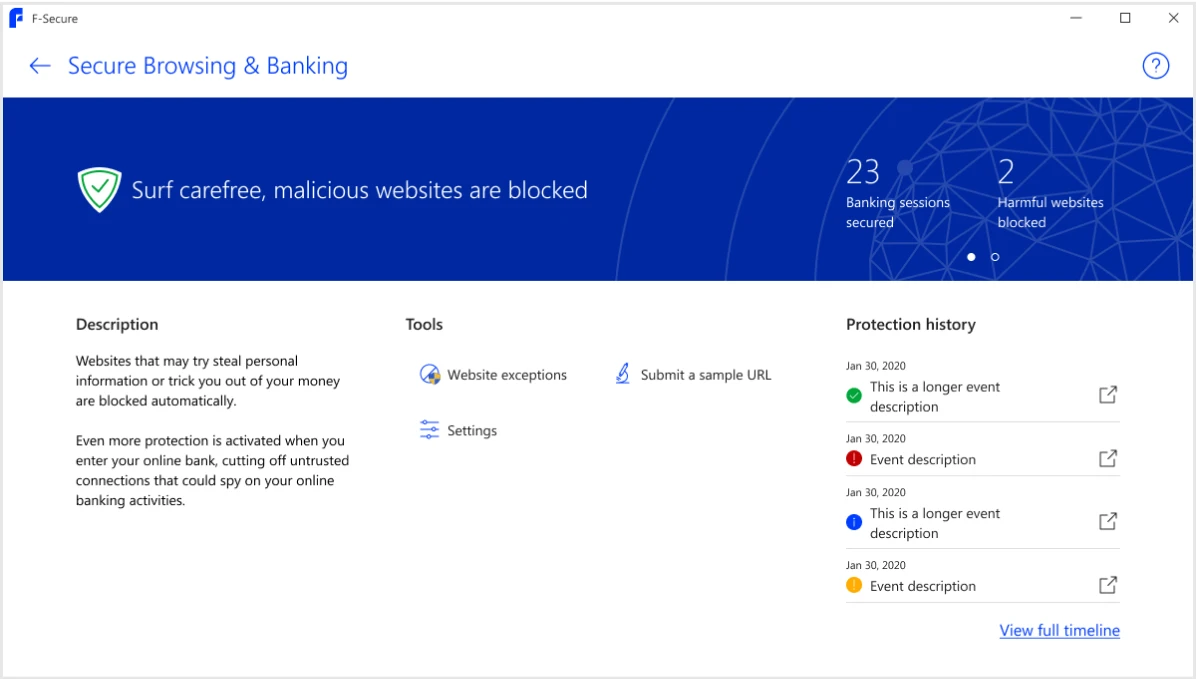Open Submit a sample URL

pos(705,375)
